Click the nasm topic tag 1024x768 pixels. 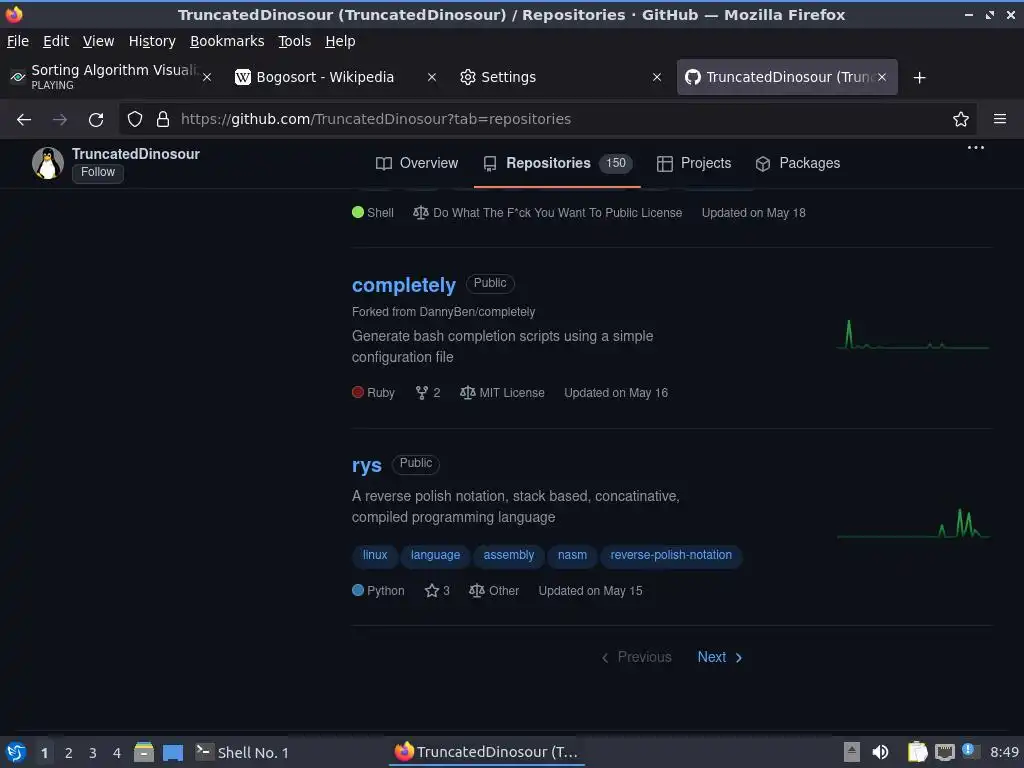tap(572, 555)
